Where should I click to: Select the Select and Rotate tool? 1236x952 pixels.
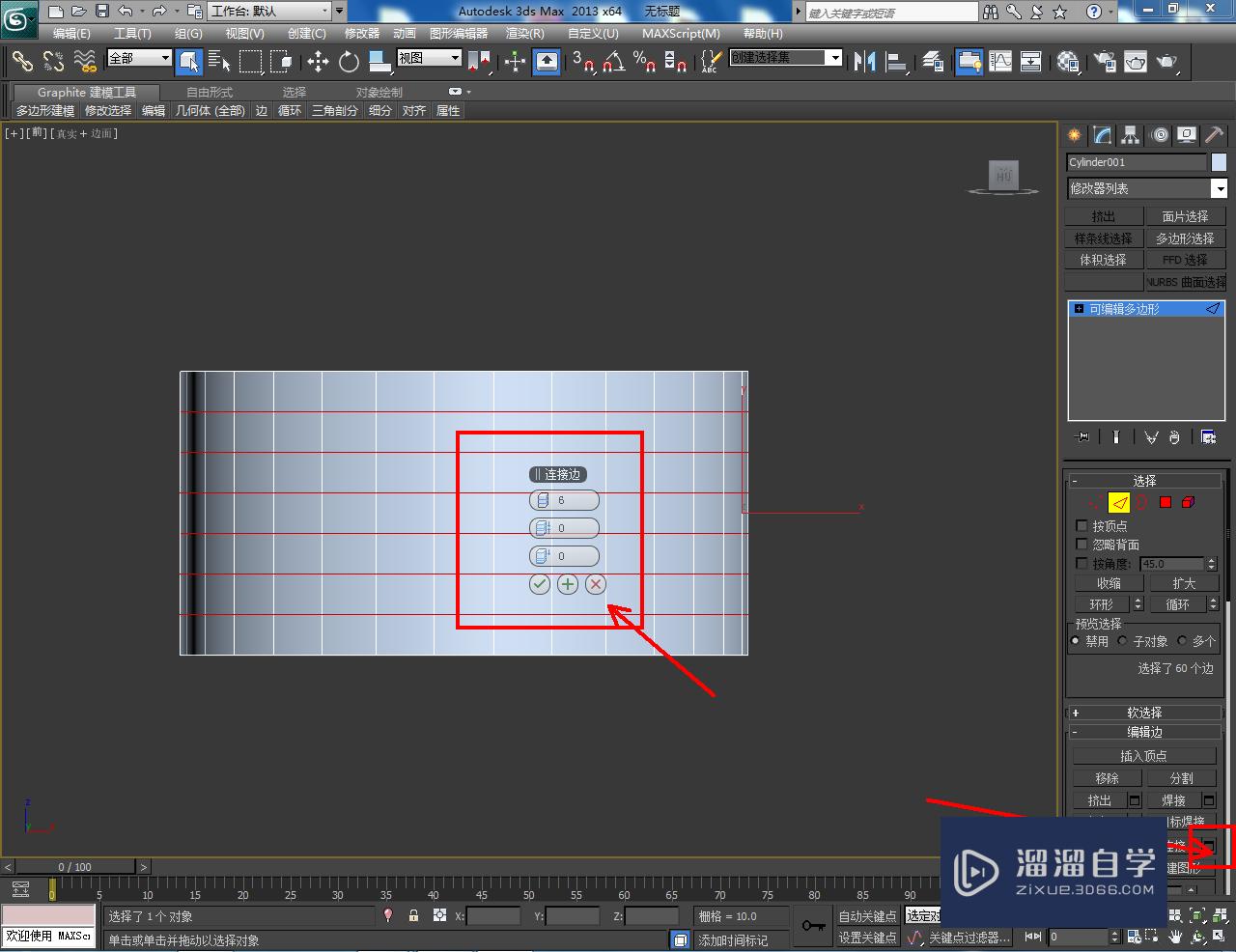click(349, 62)
